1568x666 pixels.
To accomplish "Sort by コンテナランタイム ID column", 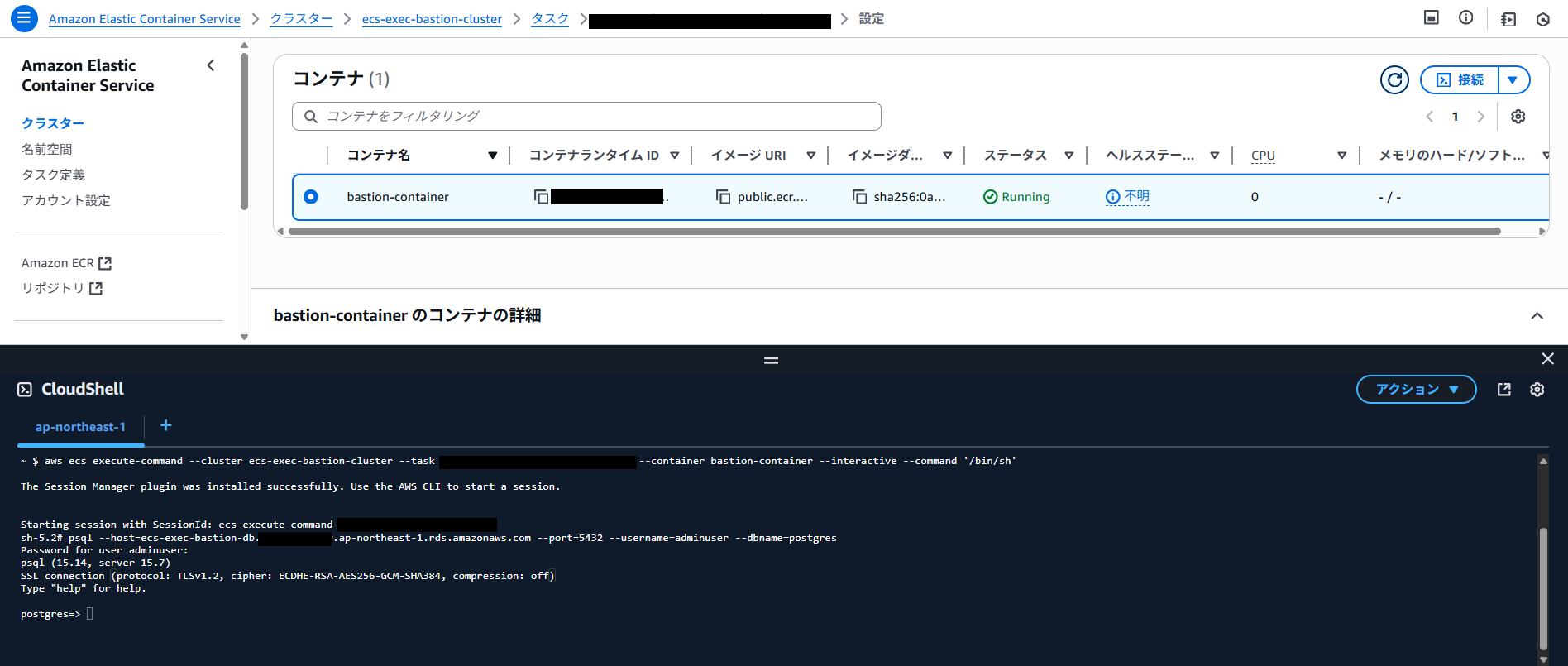I will tap(675, 156).
